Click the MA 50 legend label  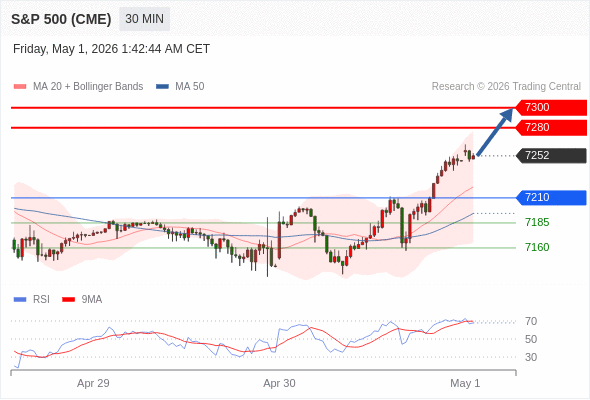pyautogui.click(x=190, y=87)
